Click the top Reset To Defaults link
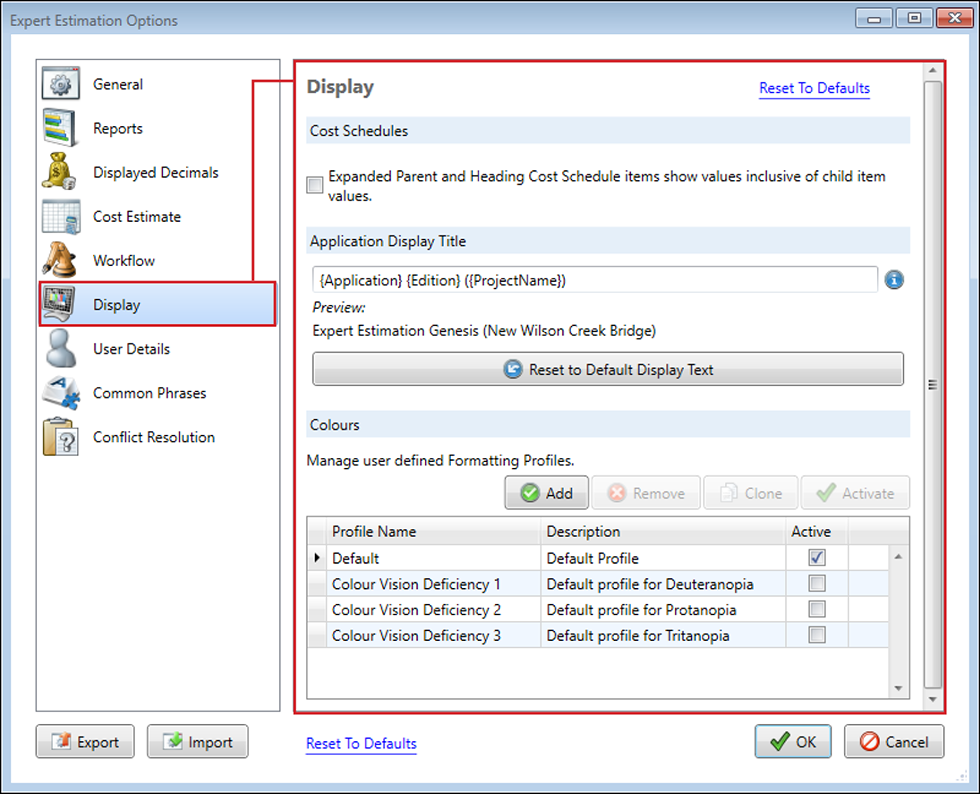980x794 pixels. coord(814,88)
